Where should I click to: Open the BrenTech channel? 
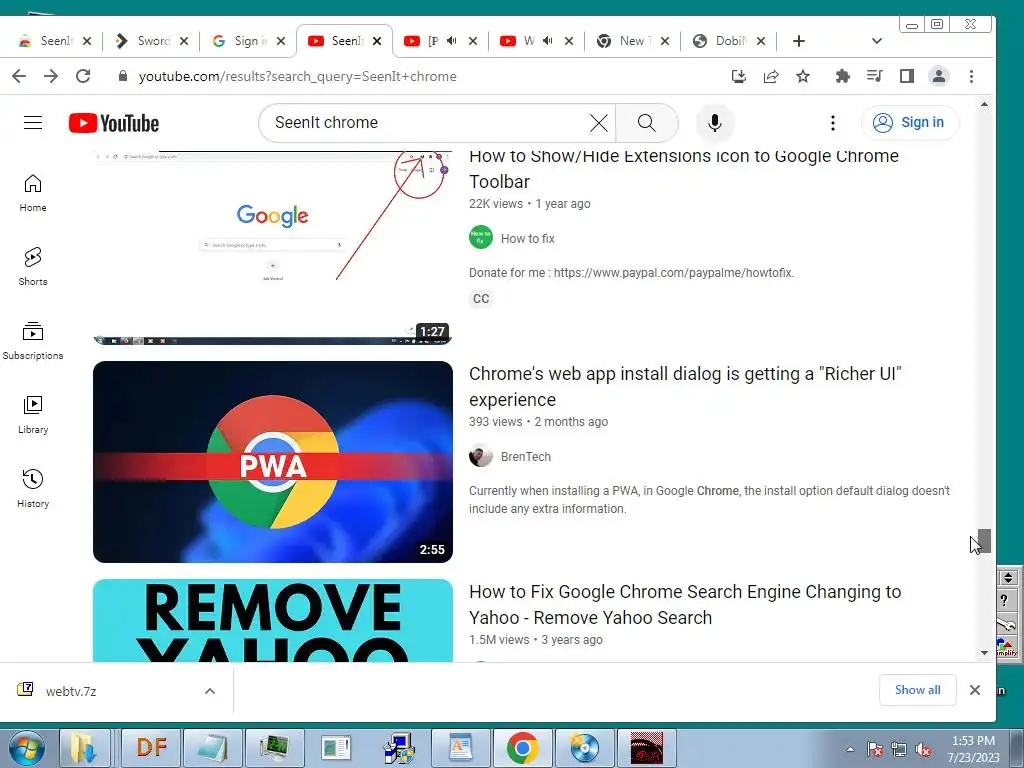tap(526, 456)
